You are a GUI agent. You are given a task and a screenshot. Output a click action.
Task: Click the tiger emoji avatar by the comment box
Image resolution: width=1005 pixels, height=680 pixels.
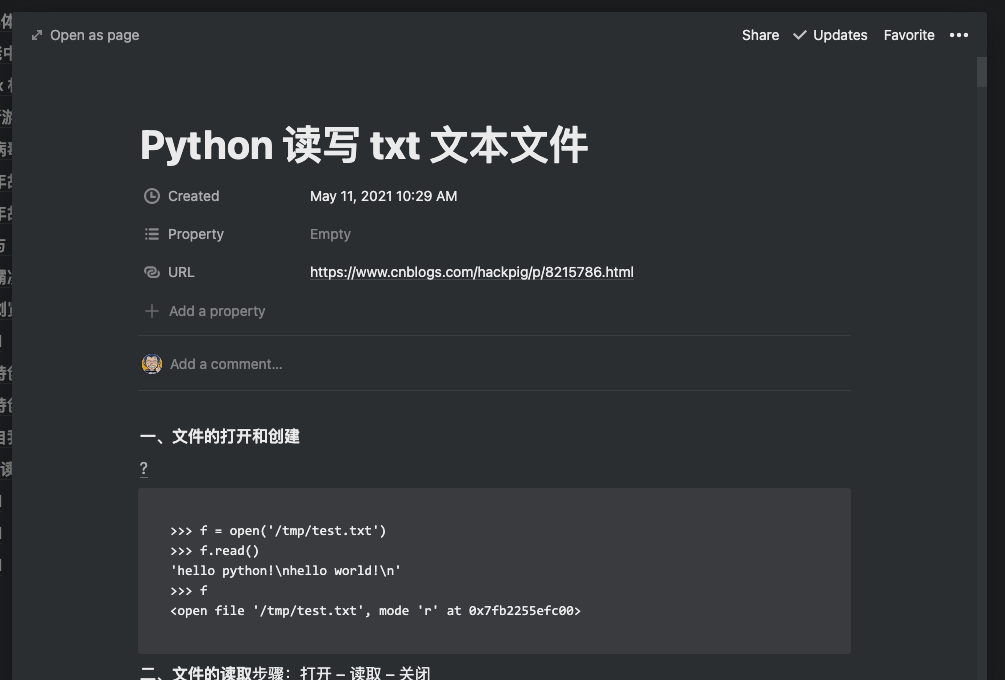click(152, 364)
